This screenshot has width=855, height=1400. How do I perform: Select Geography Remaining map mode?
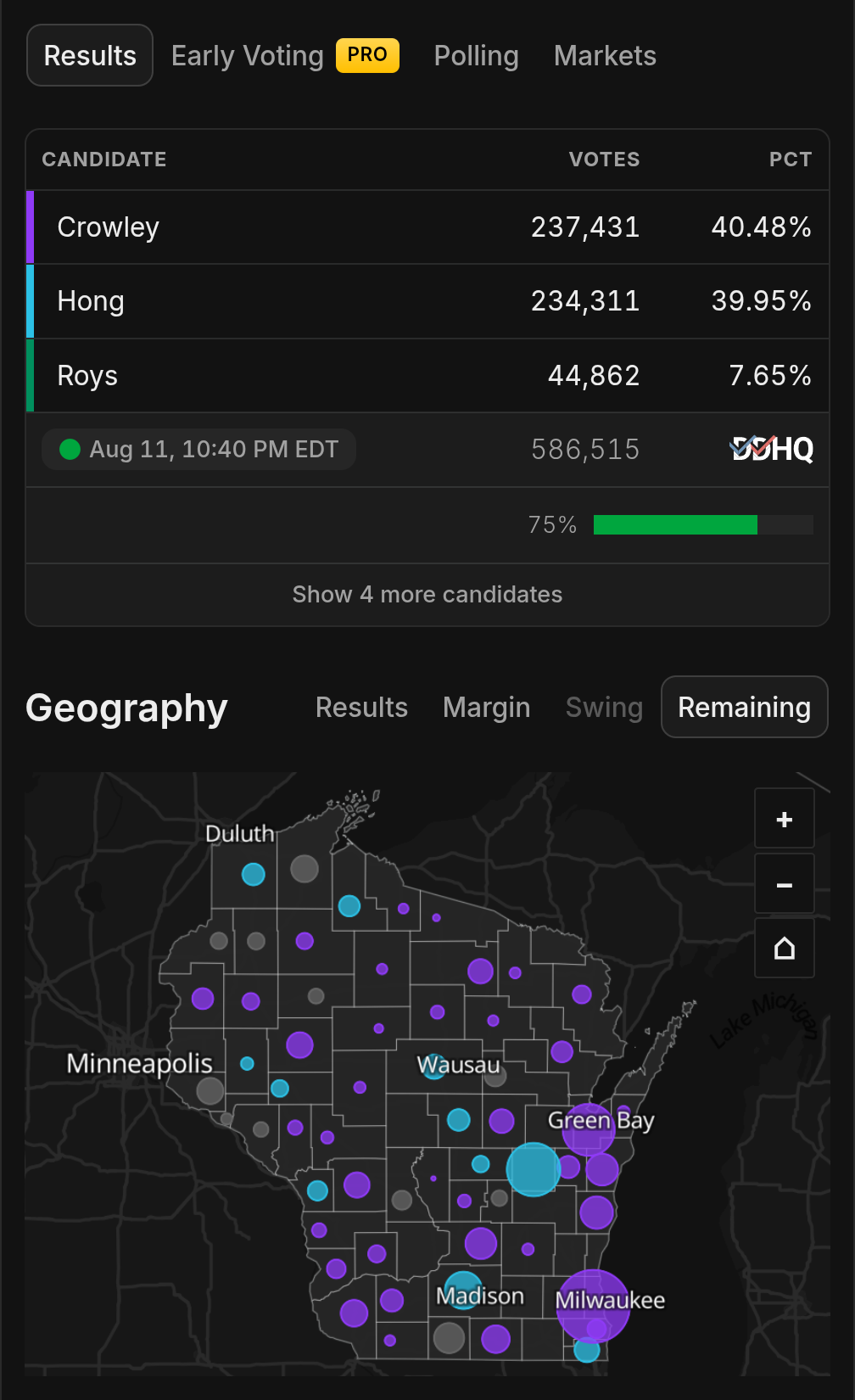(x=744, y=707)
